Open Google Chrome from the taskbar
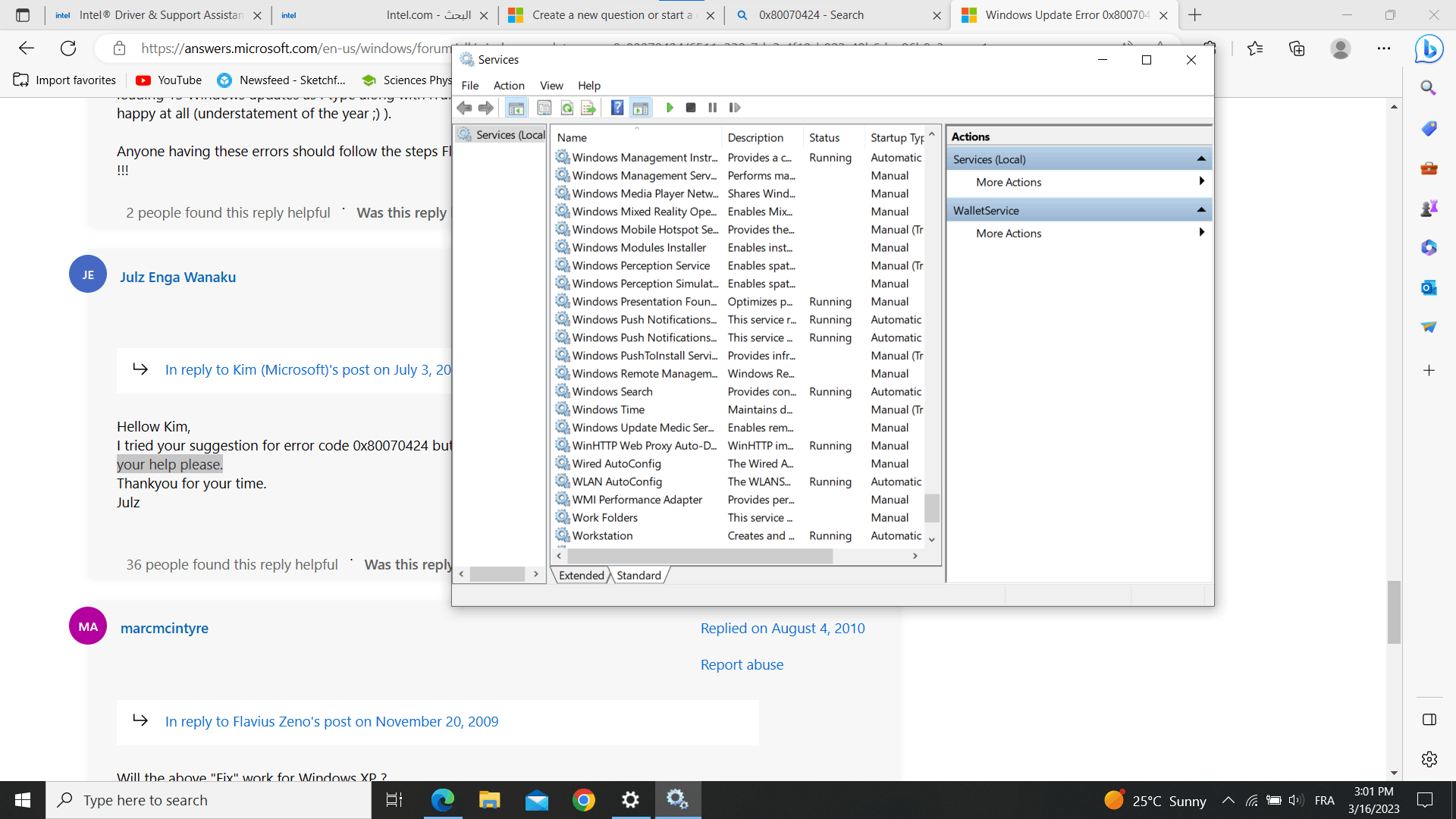The width and height of the screenshot is (1456, 819). tap(583, 800)
